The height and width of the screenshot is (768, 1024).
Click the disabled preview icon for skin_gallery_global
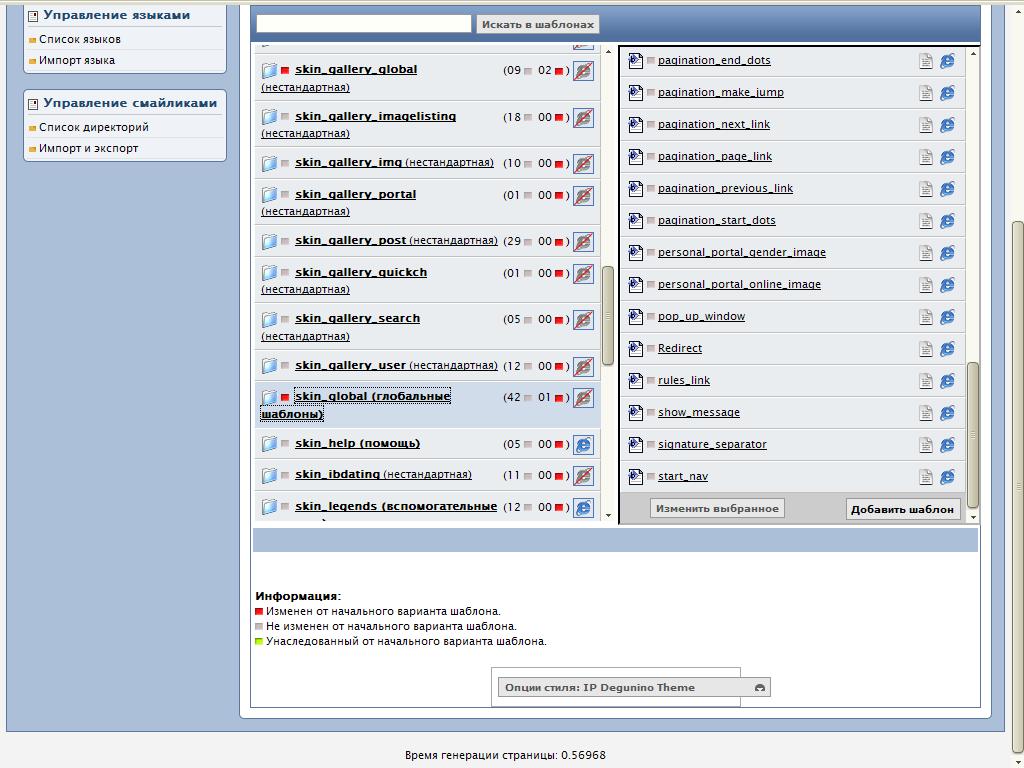pyautogui.click(x=583, y=71)
